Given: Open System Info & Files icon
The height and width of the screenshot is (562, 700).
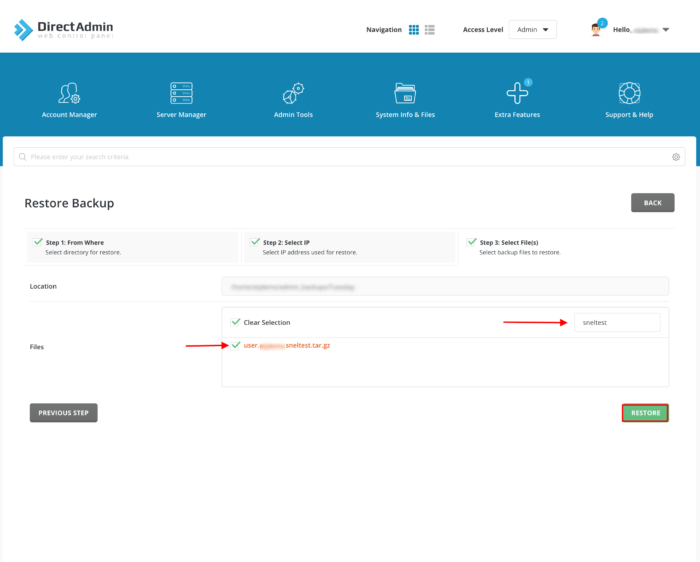Looking at the screenshot, I should (405, 94).
